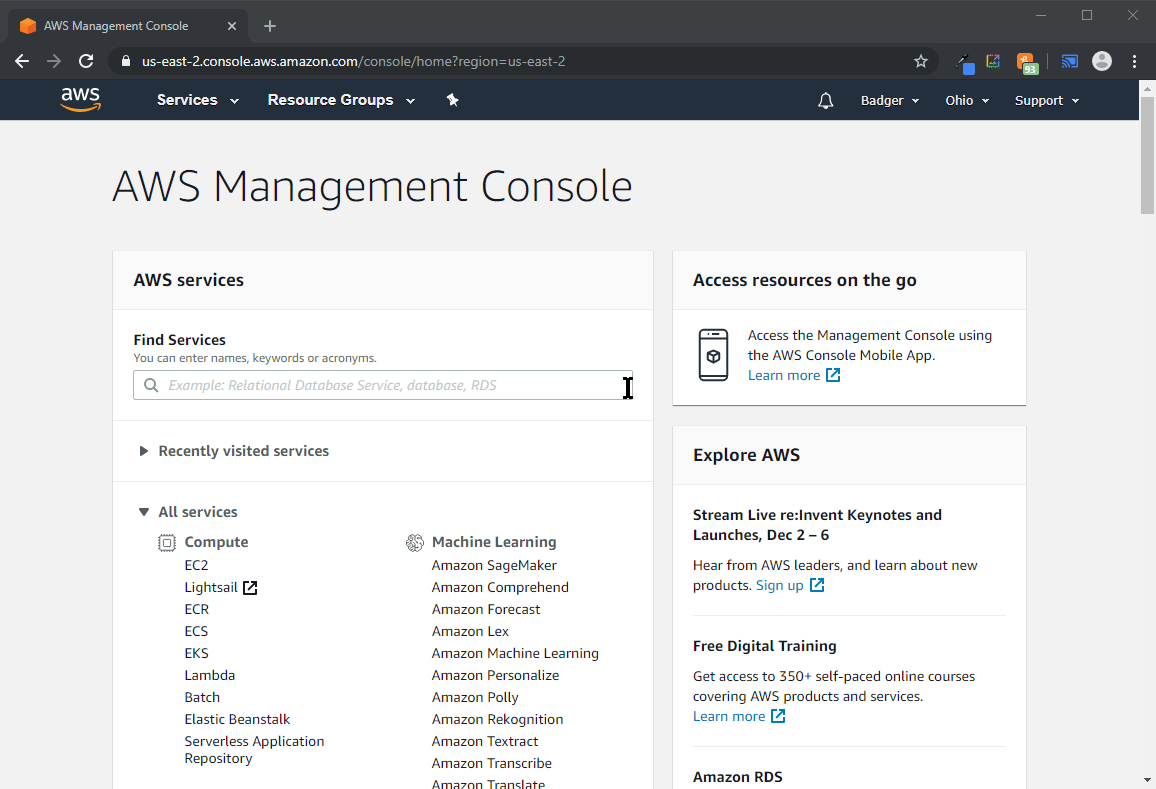The height and width of the screenshot is (789, 1156).
Task: Open the ECS service
Action: pyautogui.click(x=196, y=631)
